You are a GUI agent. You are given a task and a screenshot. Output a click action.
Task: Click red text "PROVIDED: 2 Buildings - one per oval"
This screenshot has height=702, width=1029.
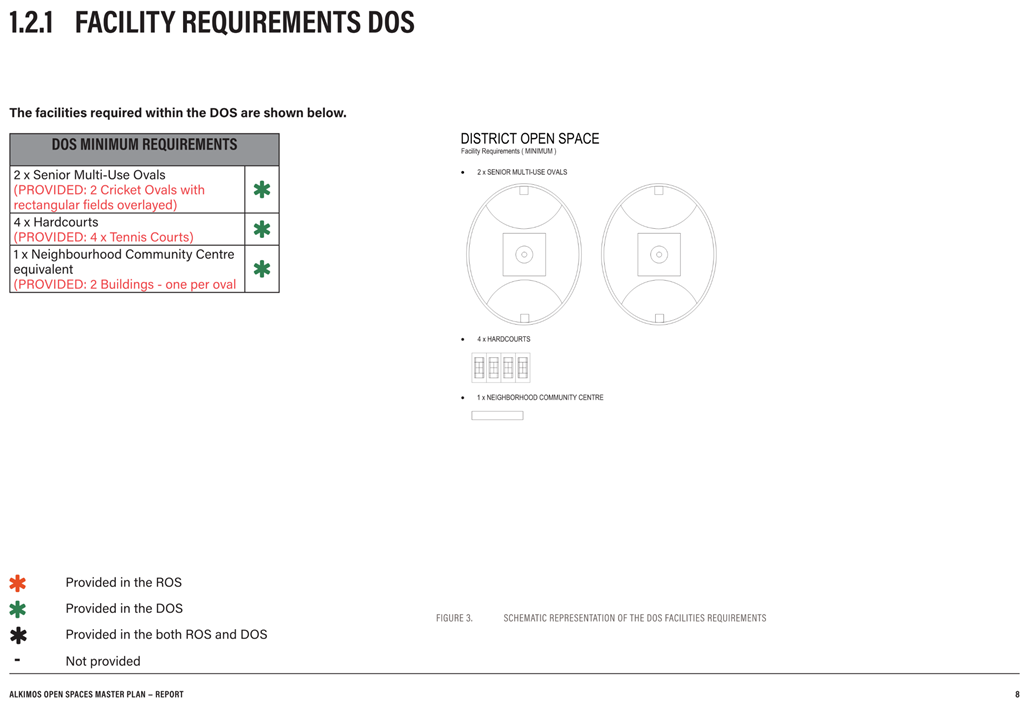[127, 285]
